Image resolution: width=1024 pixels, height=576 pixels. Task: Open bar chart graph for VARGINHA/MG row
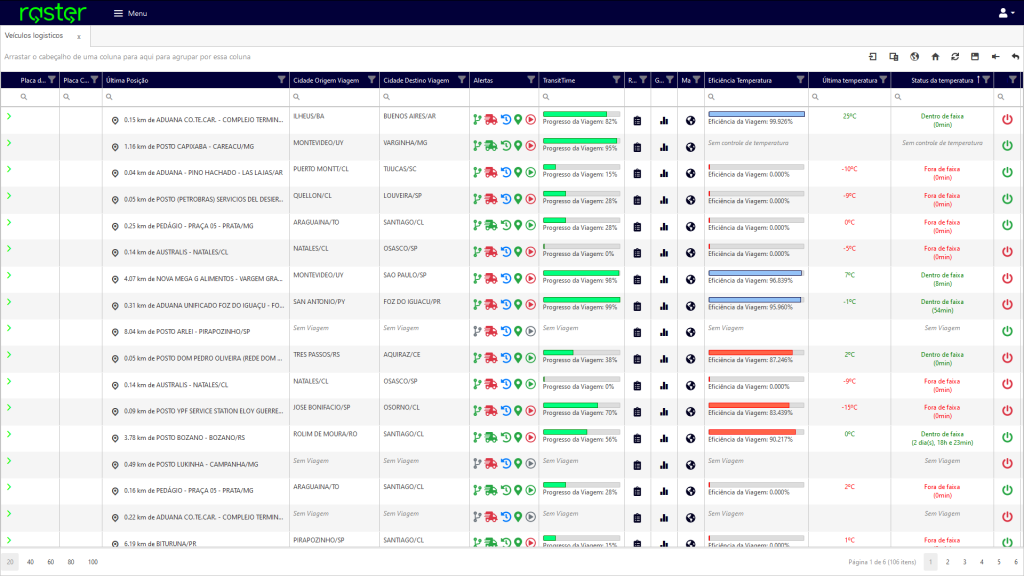tap(664, 147)
